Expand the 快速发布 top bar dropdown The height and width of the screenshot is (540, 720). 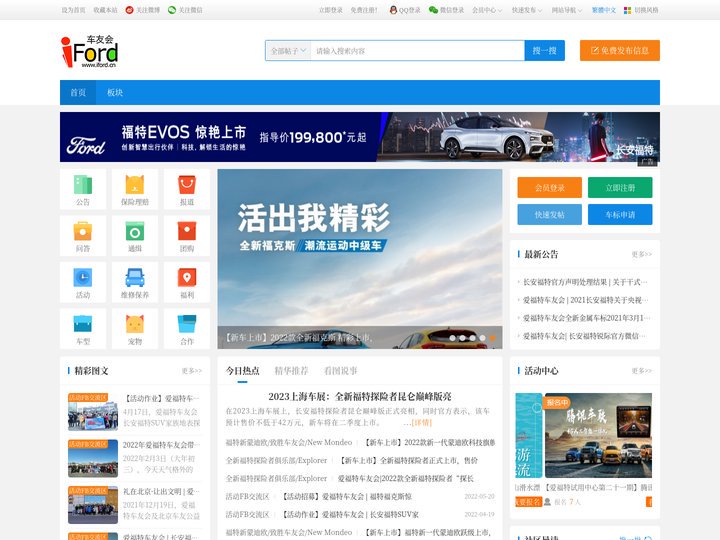(527, 10)
